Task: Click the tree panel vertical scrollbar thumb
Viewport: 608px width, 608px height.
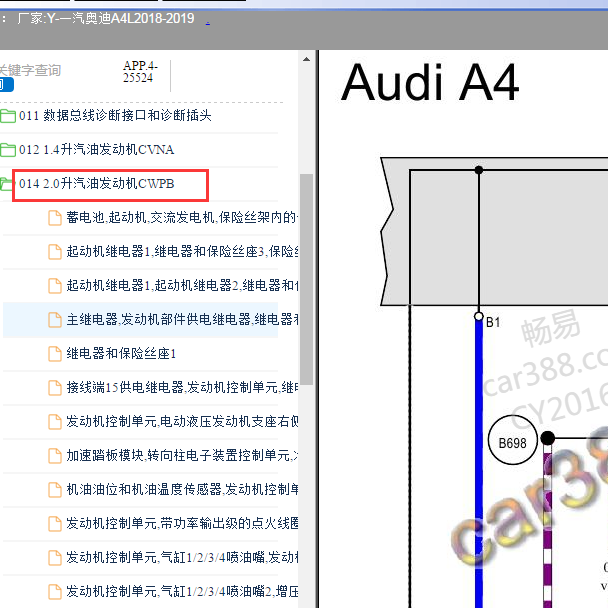Action: click(x=306, y=279)
